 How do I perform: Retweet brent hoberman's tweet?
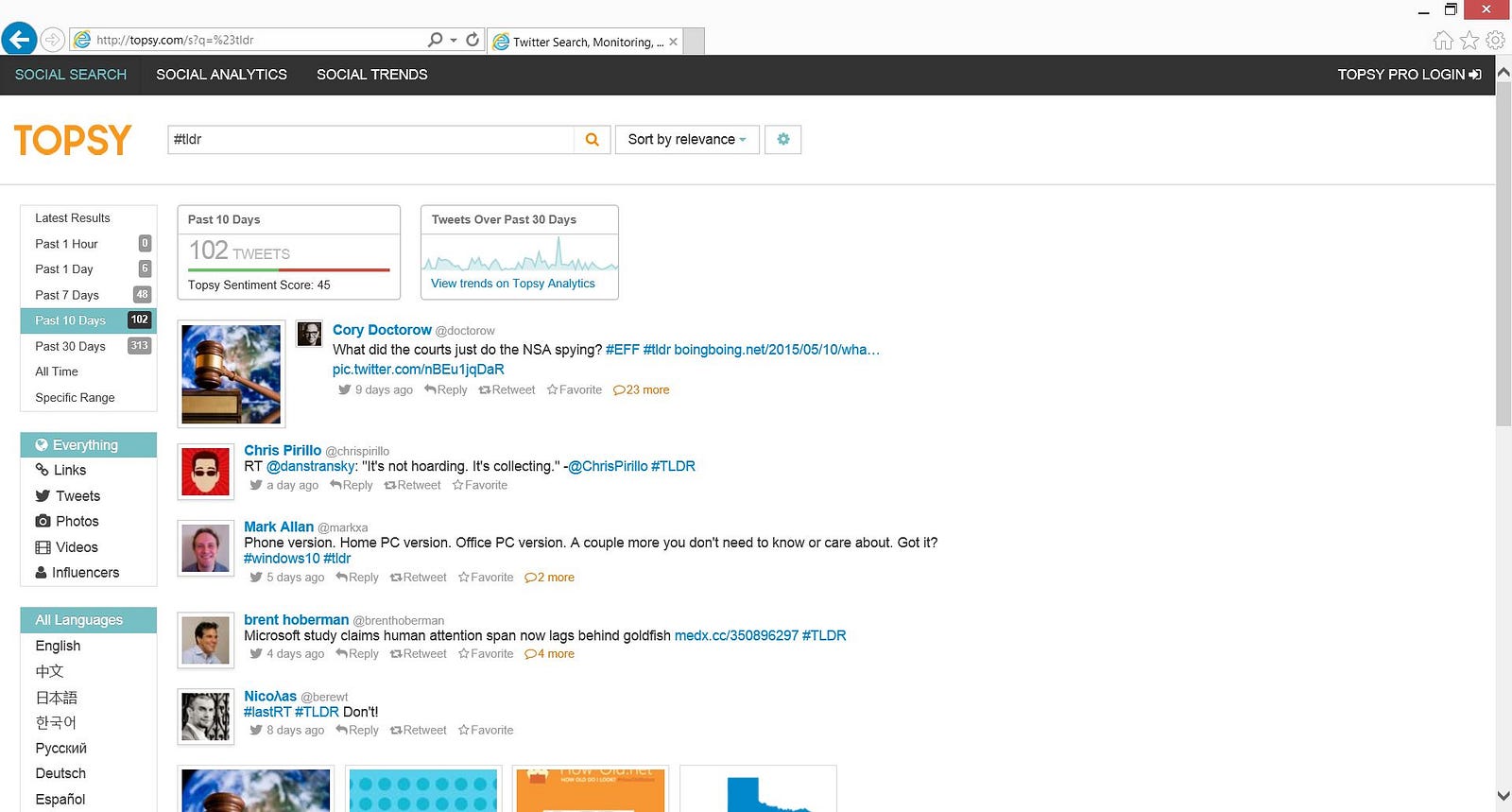tap(418, 654)
